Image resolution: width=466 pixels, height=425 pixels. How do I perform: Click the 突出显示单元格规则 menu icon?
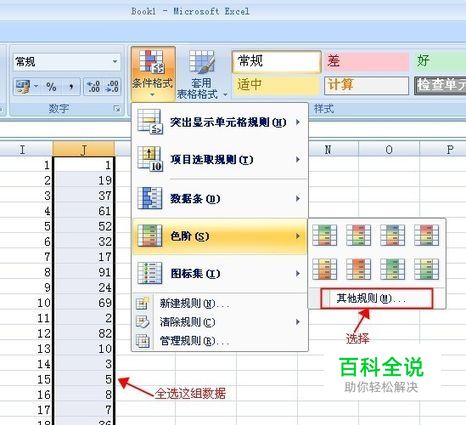coord(150,122)
